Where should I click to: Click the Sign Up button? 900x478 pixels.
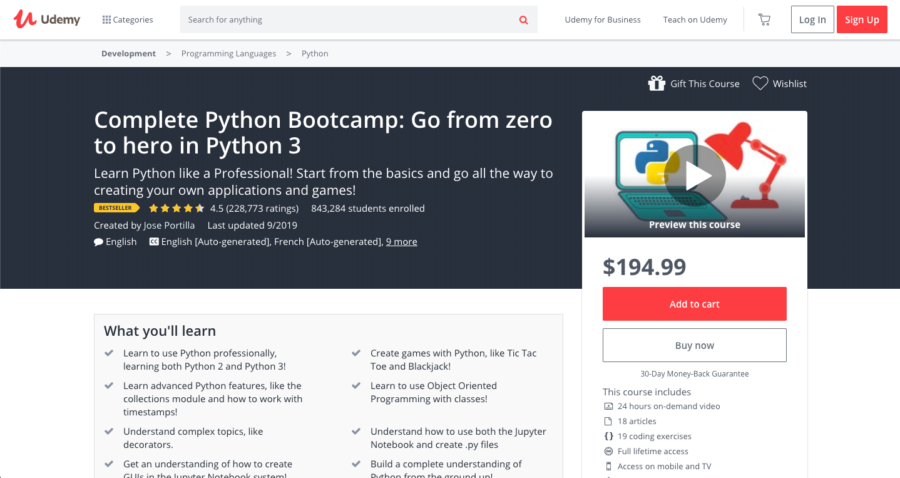coord(862,20)
